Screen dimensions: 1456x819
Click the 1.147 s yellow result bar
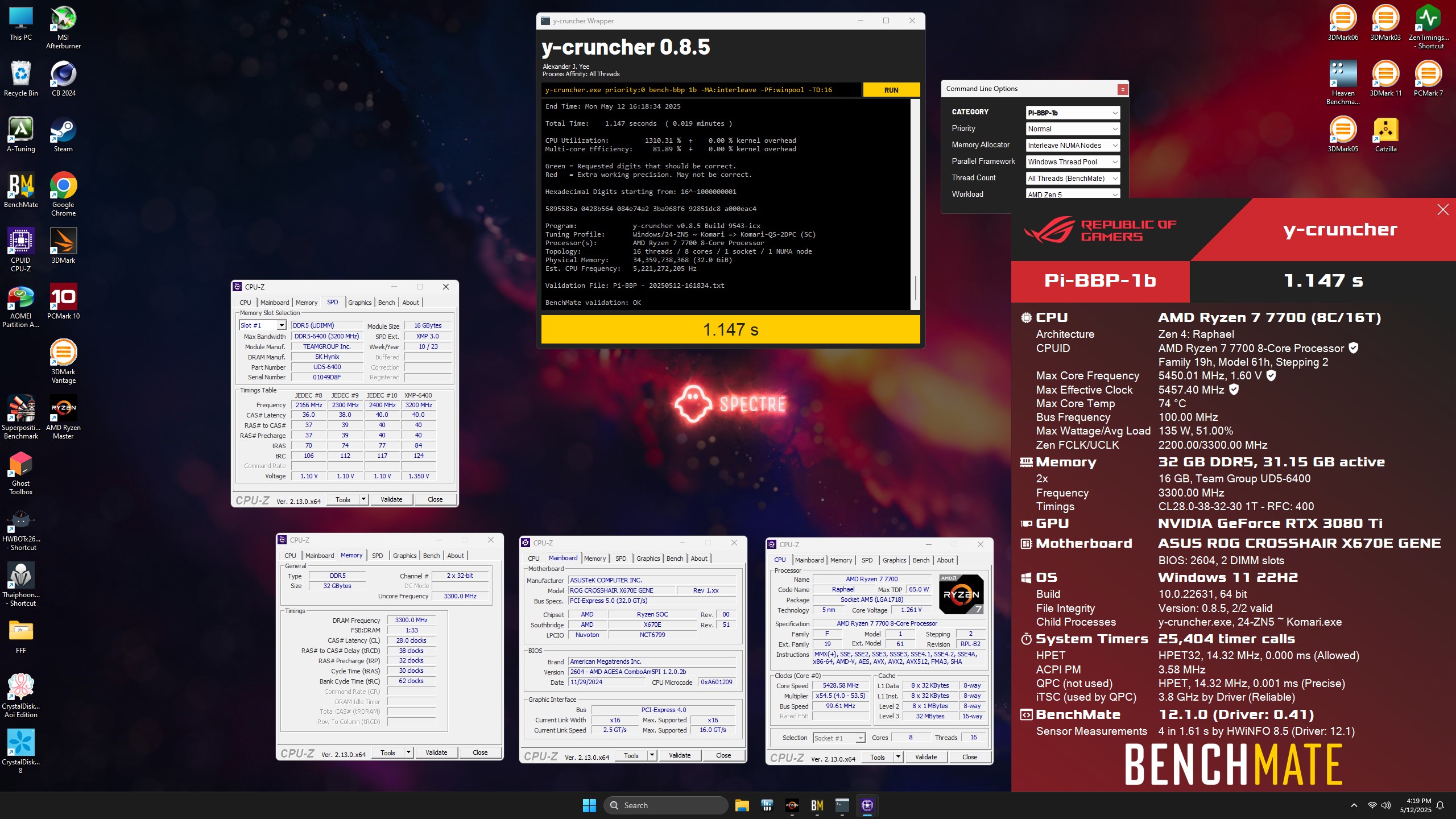pos(730,329)
